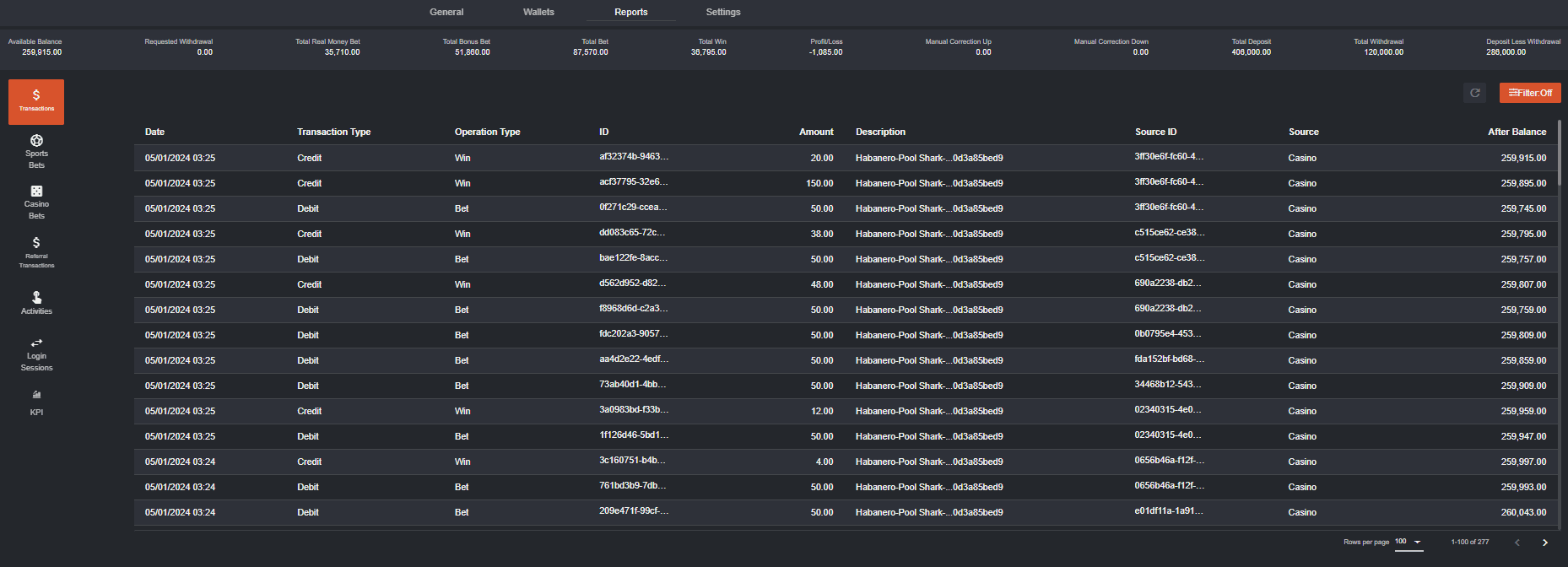The width and height of the screenshot is (1568, 567).
Task: Click the 4.00 amount cell
Action: 825,462
